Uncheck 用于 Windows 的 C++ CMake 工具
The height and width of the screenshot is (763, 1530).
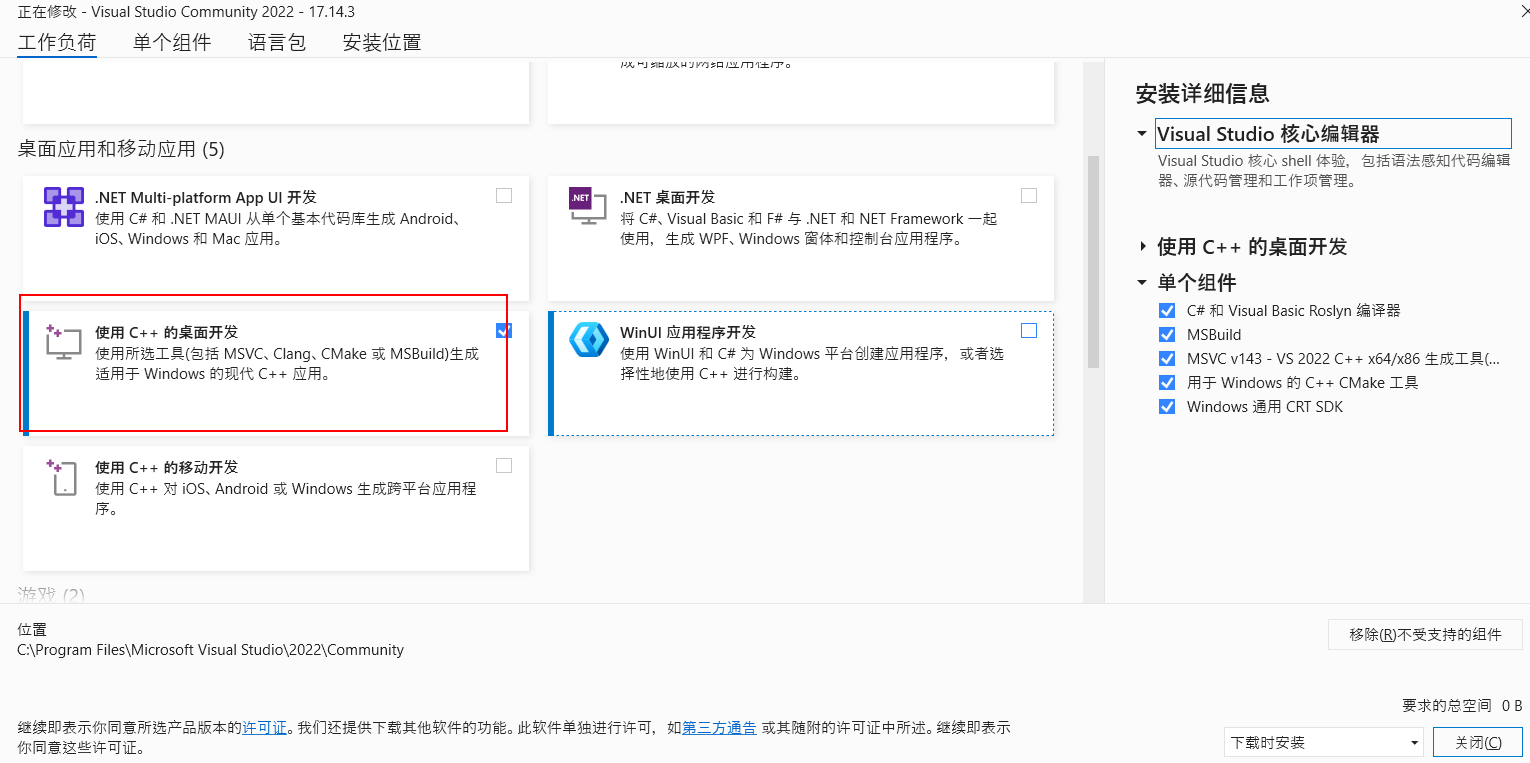[1167, 382]
